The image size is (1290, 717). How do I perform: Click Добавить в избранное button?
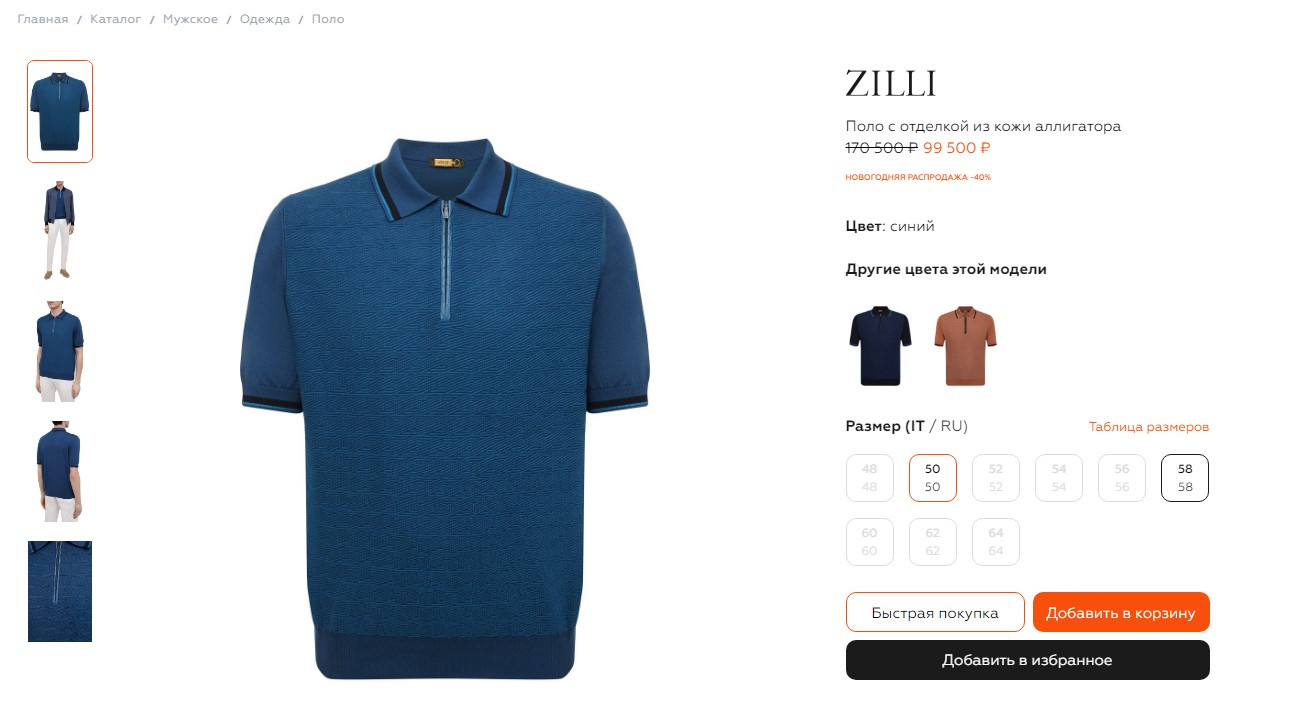point(1028,660)
